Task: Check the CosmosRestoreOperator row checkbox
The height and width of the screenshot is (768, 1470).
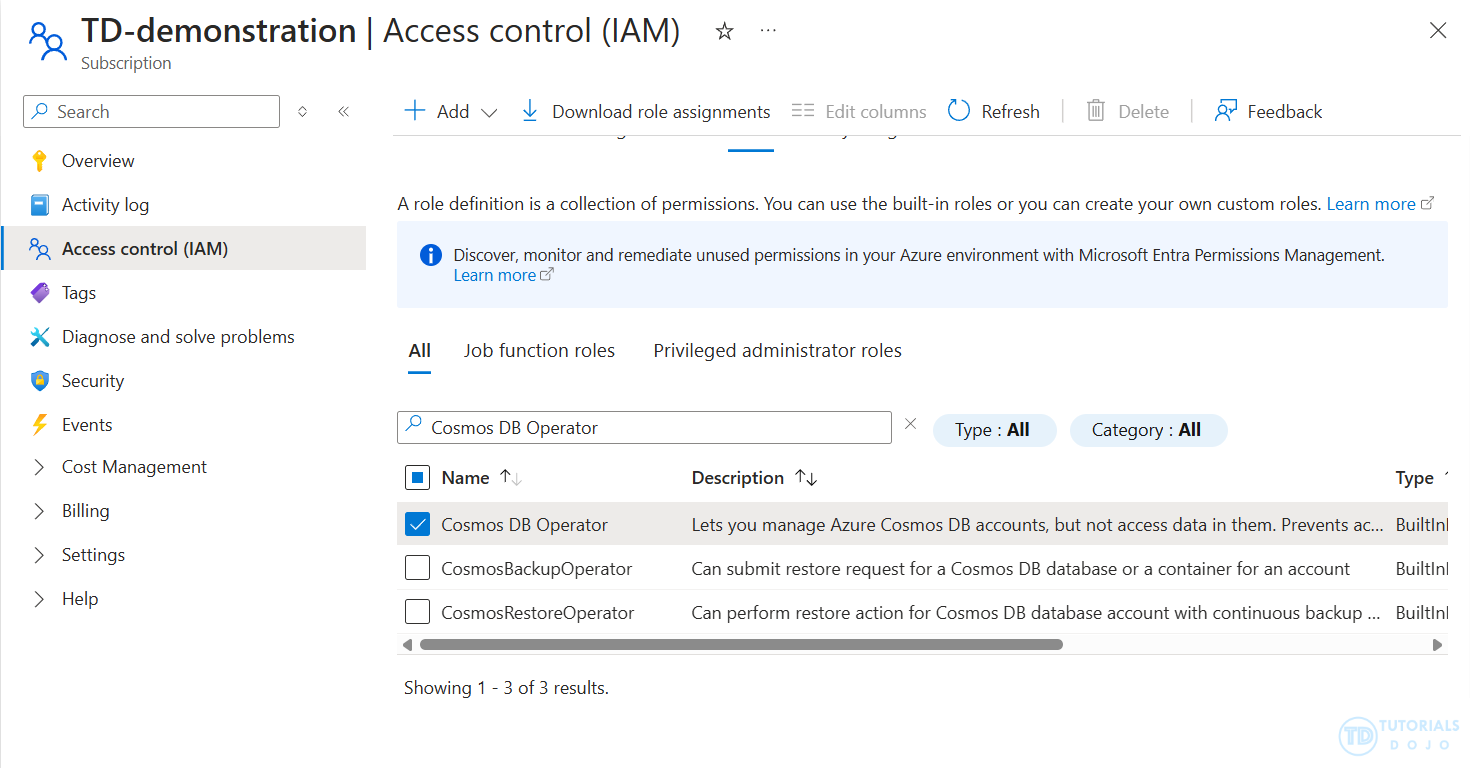Action: 417,613
